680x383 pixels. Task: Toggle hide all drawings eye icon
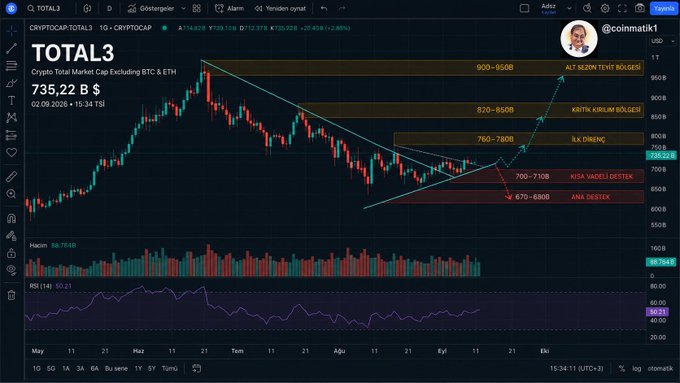click(x=11, y=270)
